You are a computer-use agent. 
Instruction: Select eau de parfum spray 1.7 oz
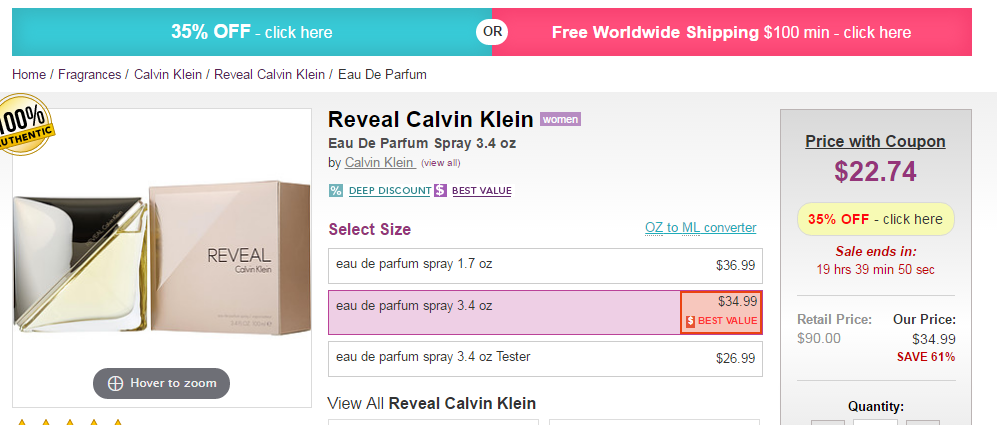click(545, 265)
